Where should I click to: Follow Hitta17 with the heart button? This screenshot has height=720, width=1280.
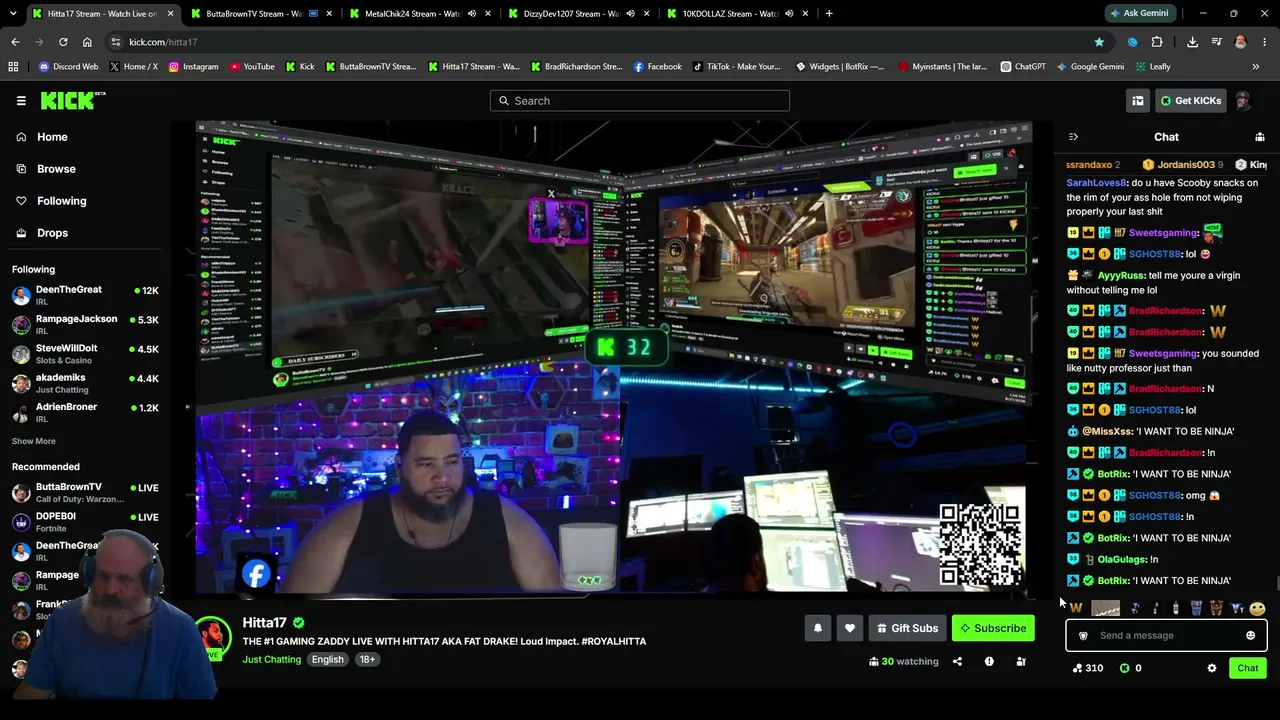click(850, 628)
